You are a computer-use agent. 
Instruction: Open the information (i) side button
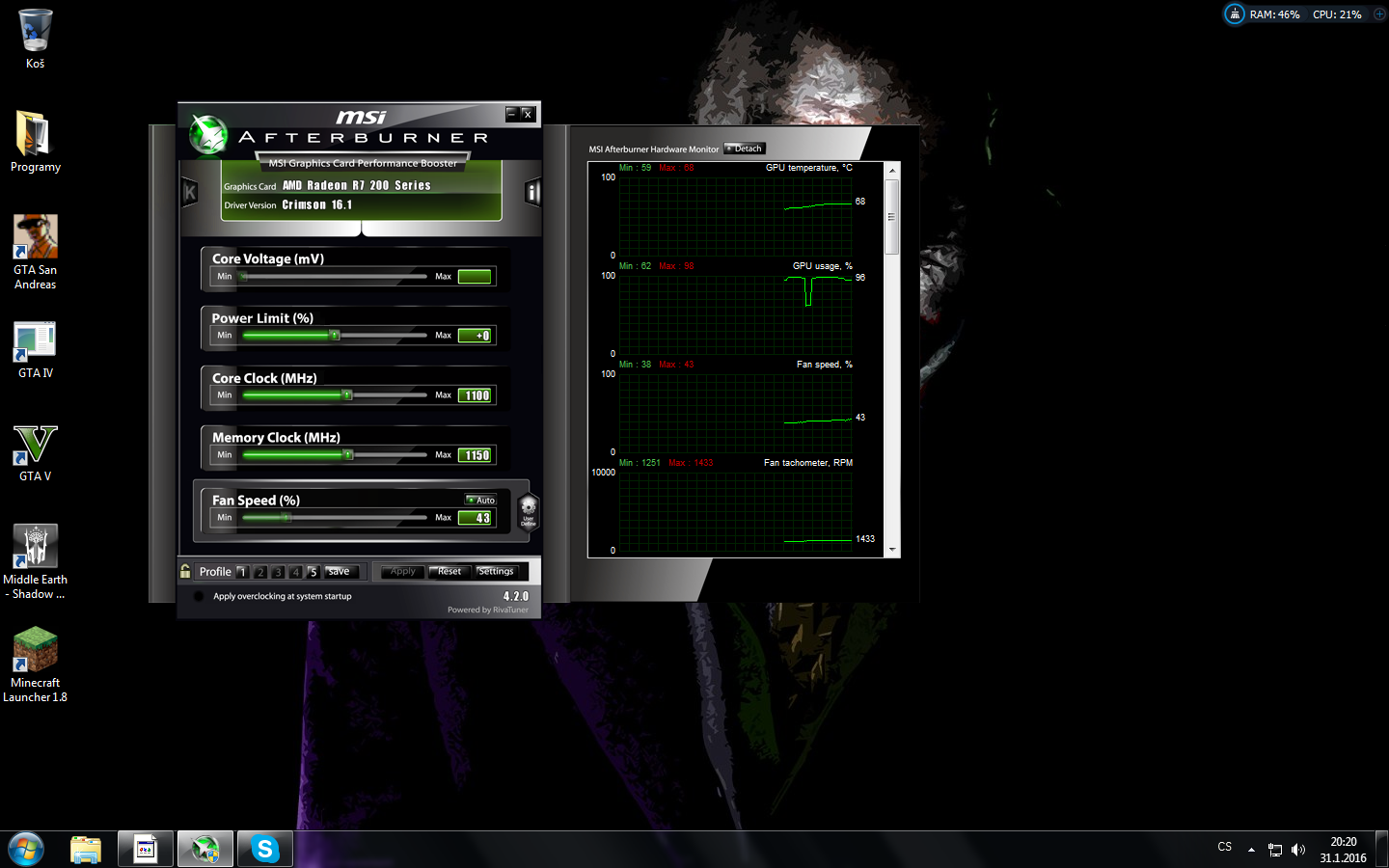pyautogui.click(x=532, y=193)
